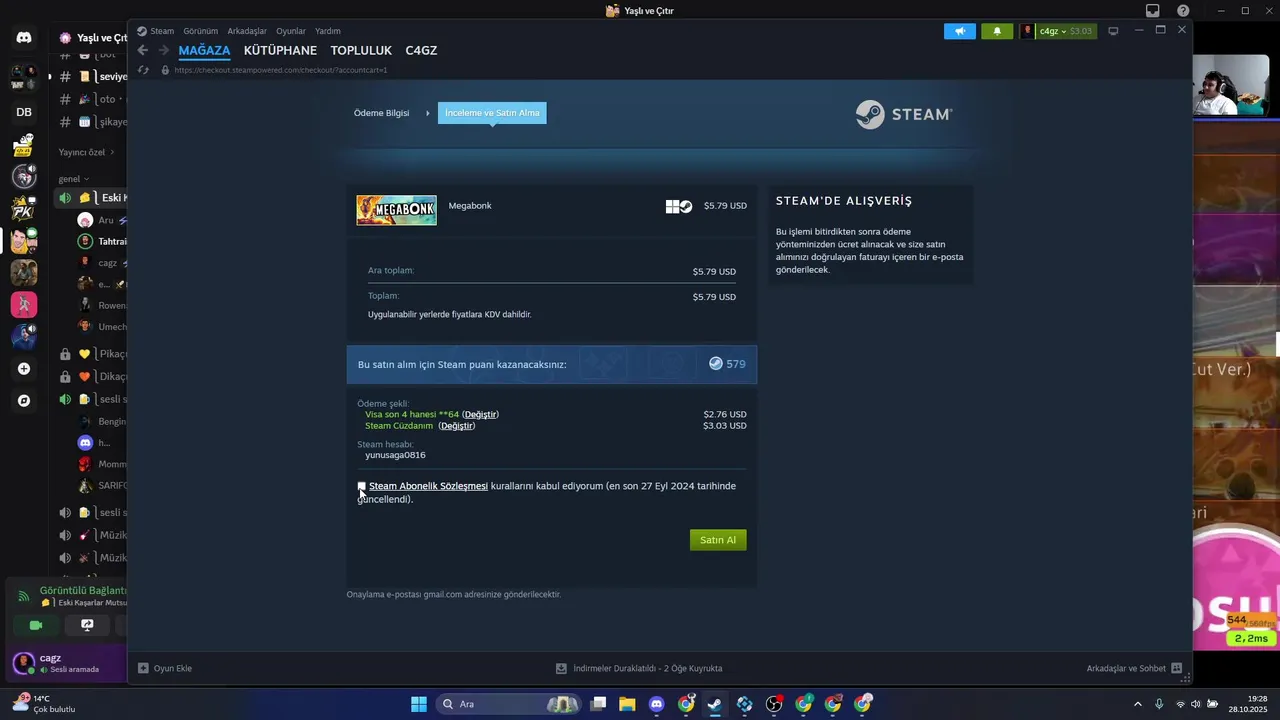Show hidden system tray icons chevron
Viewport: 1280px width, 720px height.
click(x=1137, y=704)
